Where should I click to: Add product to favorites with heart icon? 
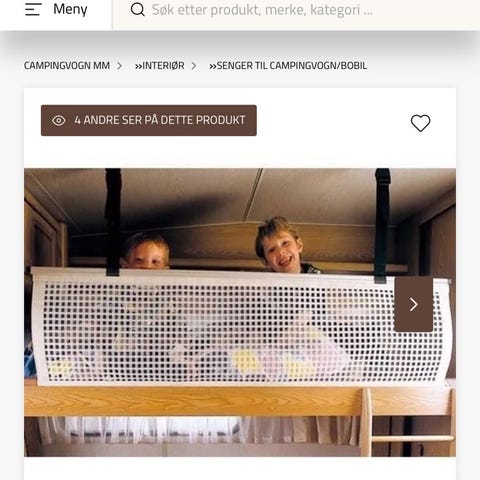(420, 123)
